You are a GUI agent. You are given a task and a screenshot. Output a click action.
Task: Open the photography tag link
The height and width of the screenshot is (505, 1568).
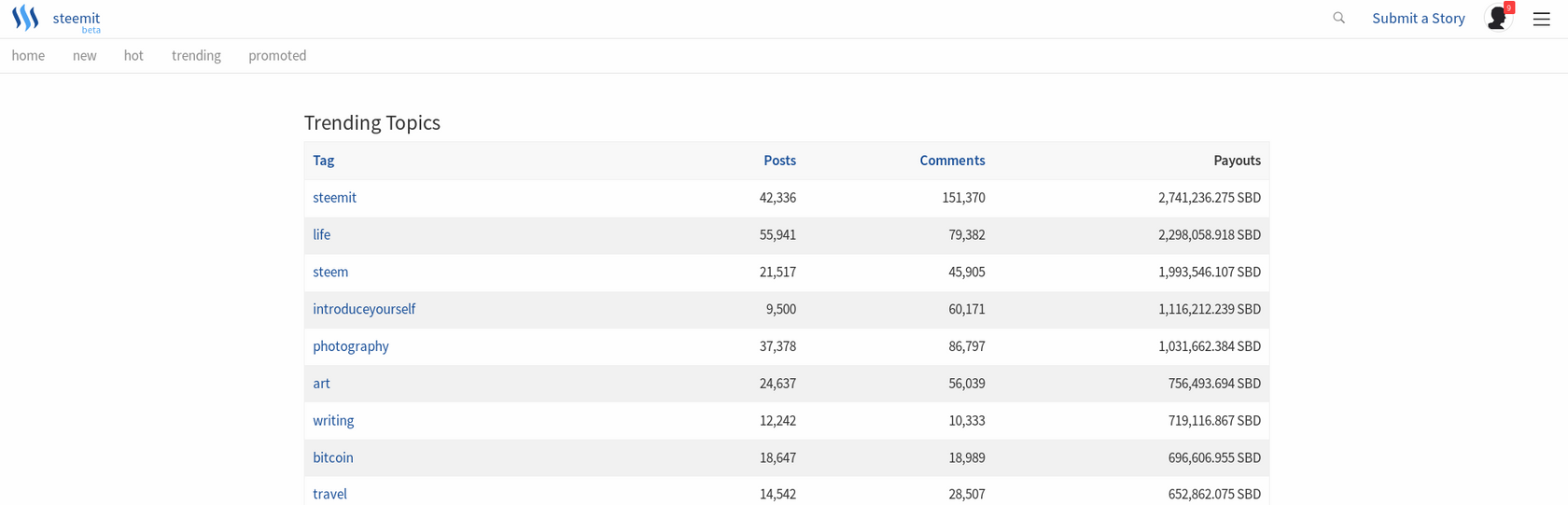pos(351,346)
